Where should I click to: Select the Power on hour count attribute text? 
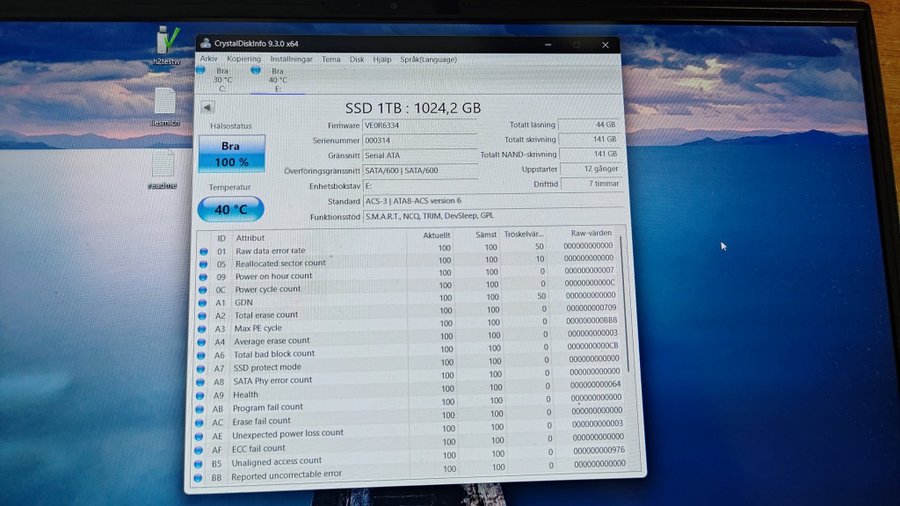273,276
